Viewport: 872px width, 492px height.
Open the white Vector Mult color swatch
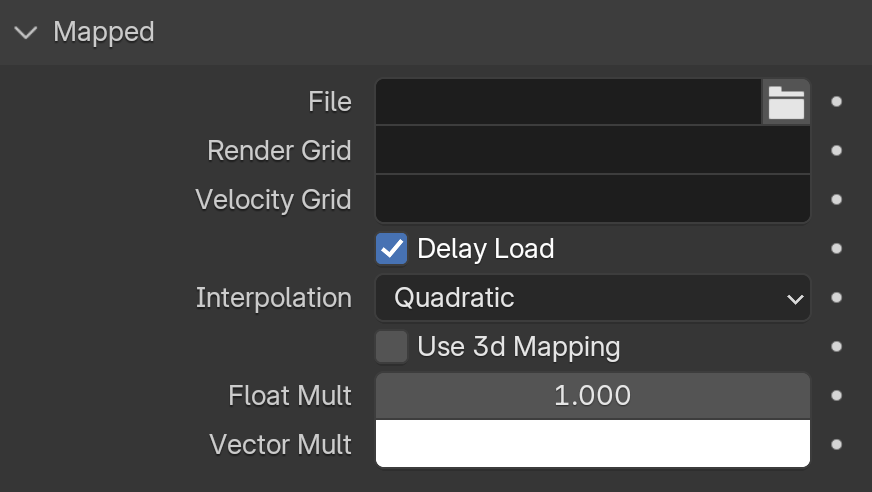click(x=593, y=444)
